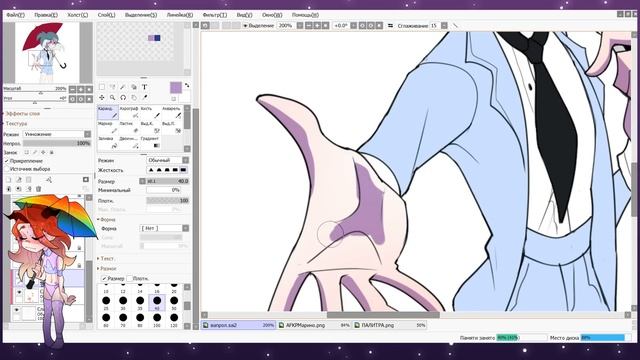The width and height of the screenshot is (640, 360).
Task: Open the Окно menu
Action: (x=272, y=15)
